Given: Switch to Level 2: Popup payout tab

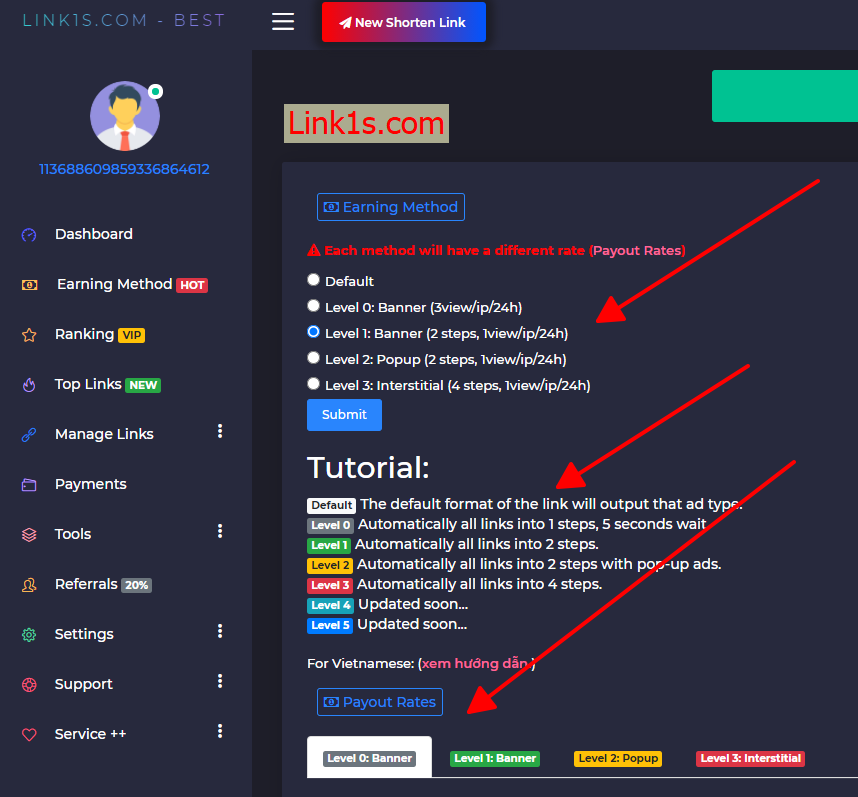Looking at the screenshot, I should coord(618,758).
